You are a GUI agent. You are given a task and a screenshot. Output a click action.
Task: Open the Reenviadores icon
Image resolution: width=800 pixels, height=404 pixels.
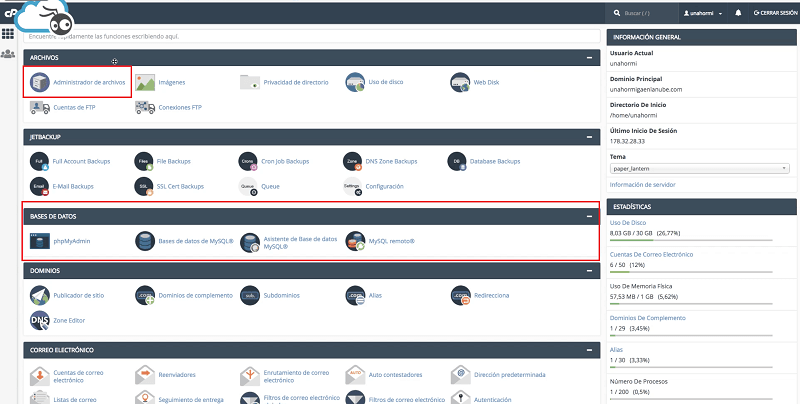point(145,375)
